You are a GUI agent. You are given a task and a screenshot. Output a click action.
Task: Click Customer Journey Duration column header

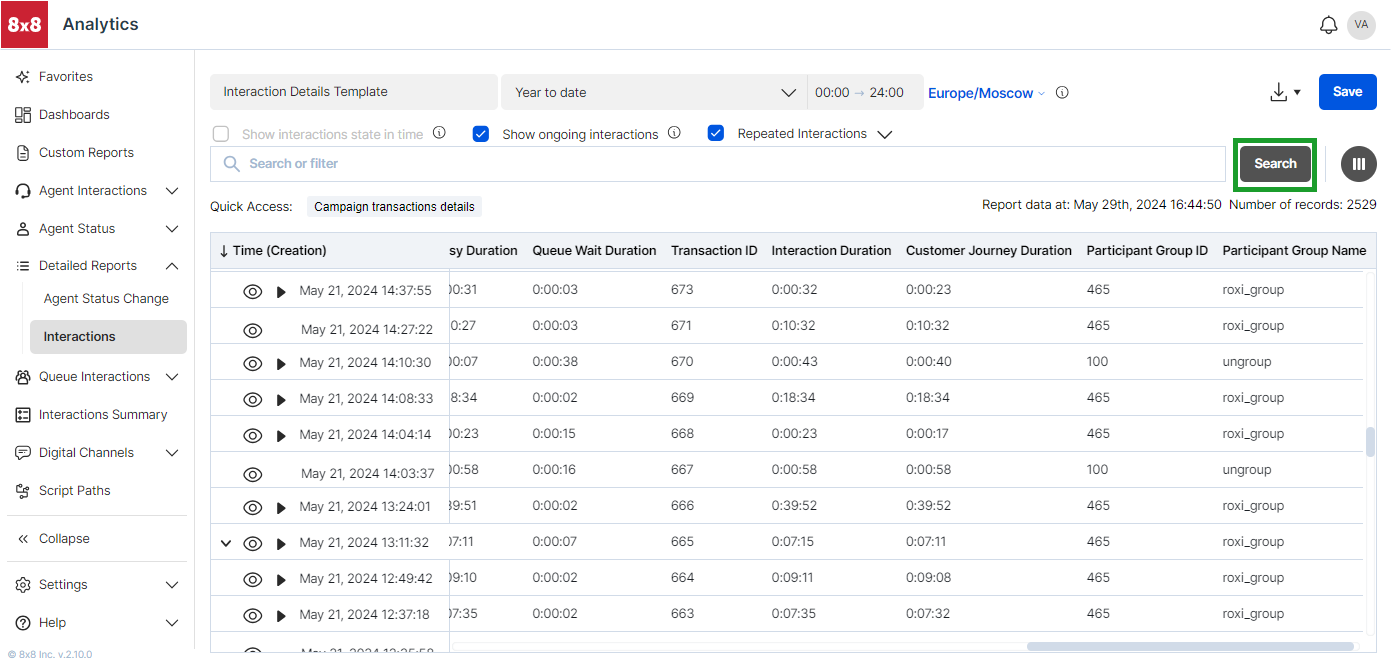coord(989,251)
